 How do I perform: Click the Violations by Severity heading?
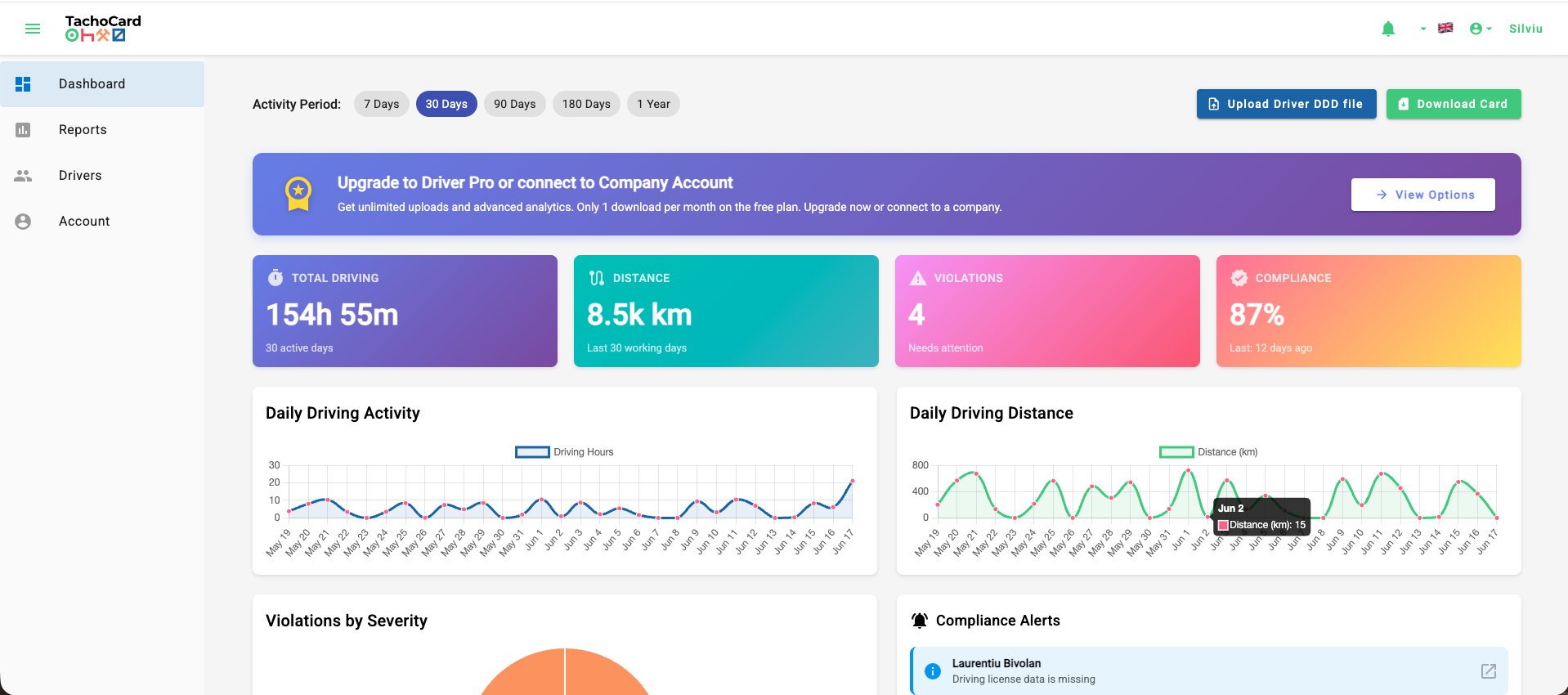coord(347,621)
